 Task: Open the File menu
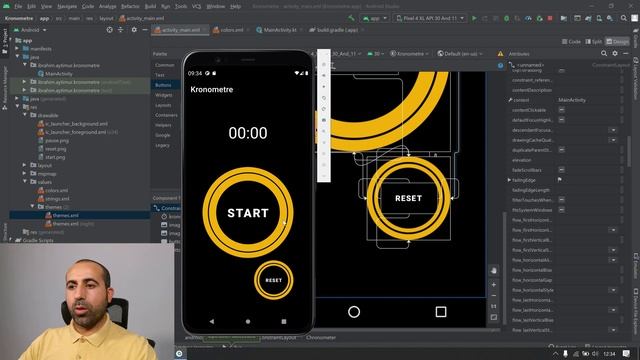click(x=18, y=7)
